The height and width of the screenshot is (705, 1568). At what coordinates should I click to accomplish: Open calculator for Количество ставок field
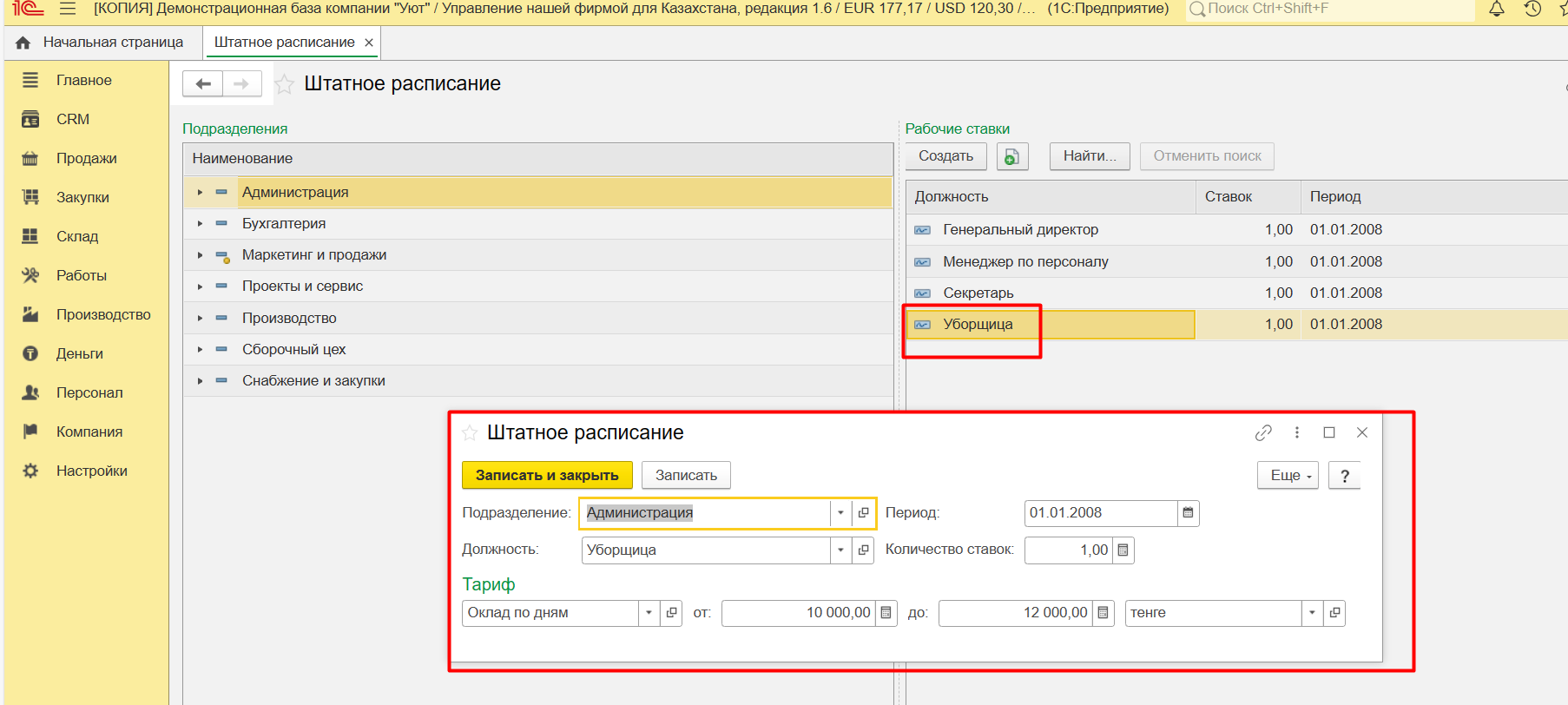(x=1123, y=550)
